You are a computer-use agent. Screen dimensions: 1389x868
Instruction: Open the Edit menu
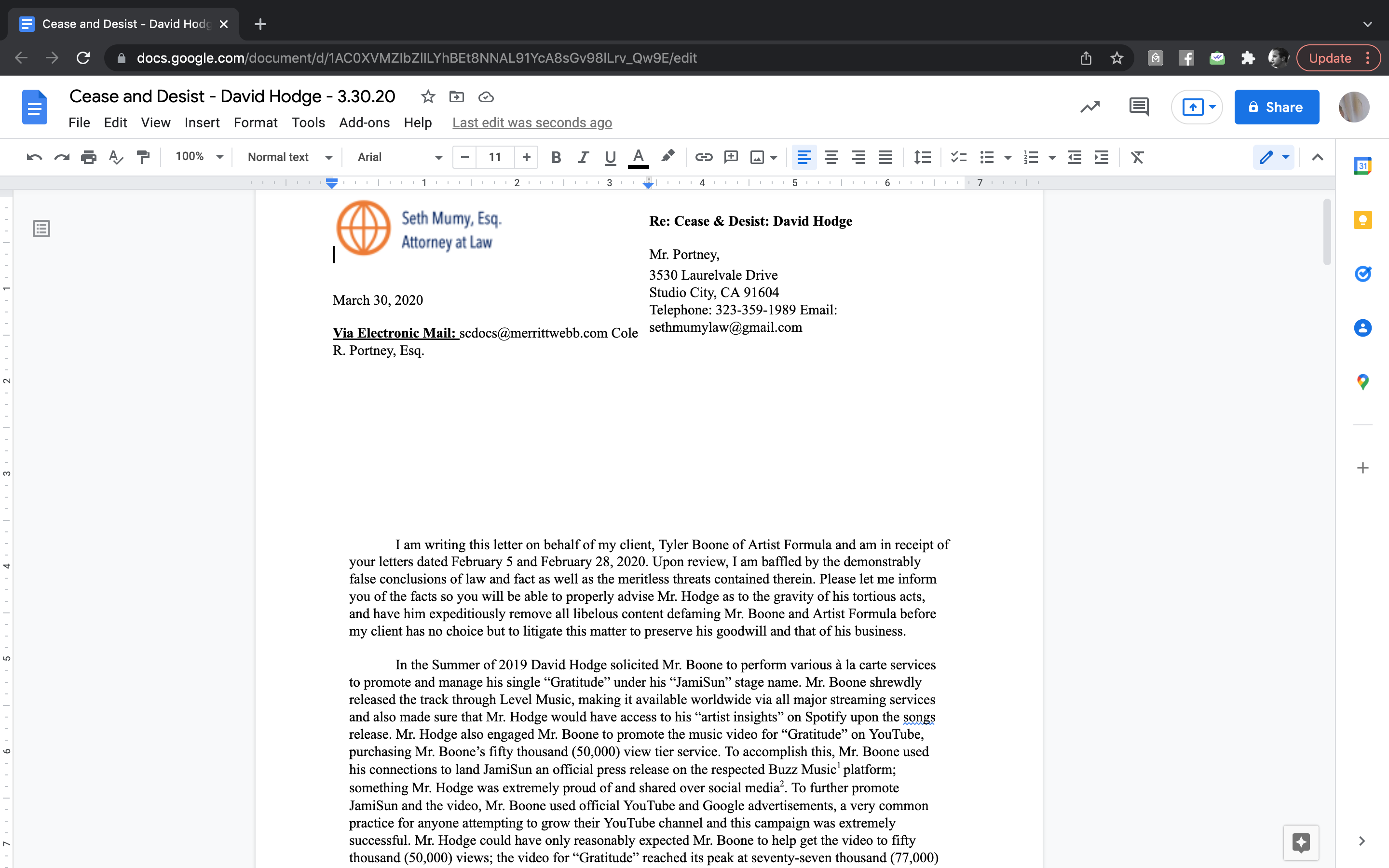[115, 123]
